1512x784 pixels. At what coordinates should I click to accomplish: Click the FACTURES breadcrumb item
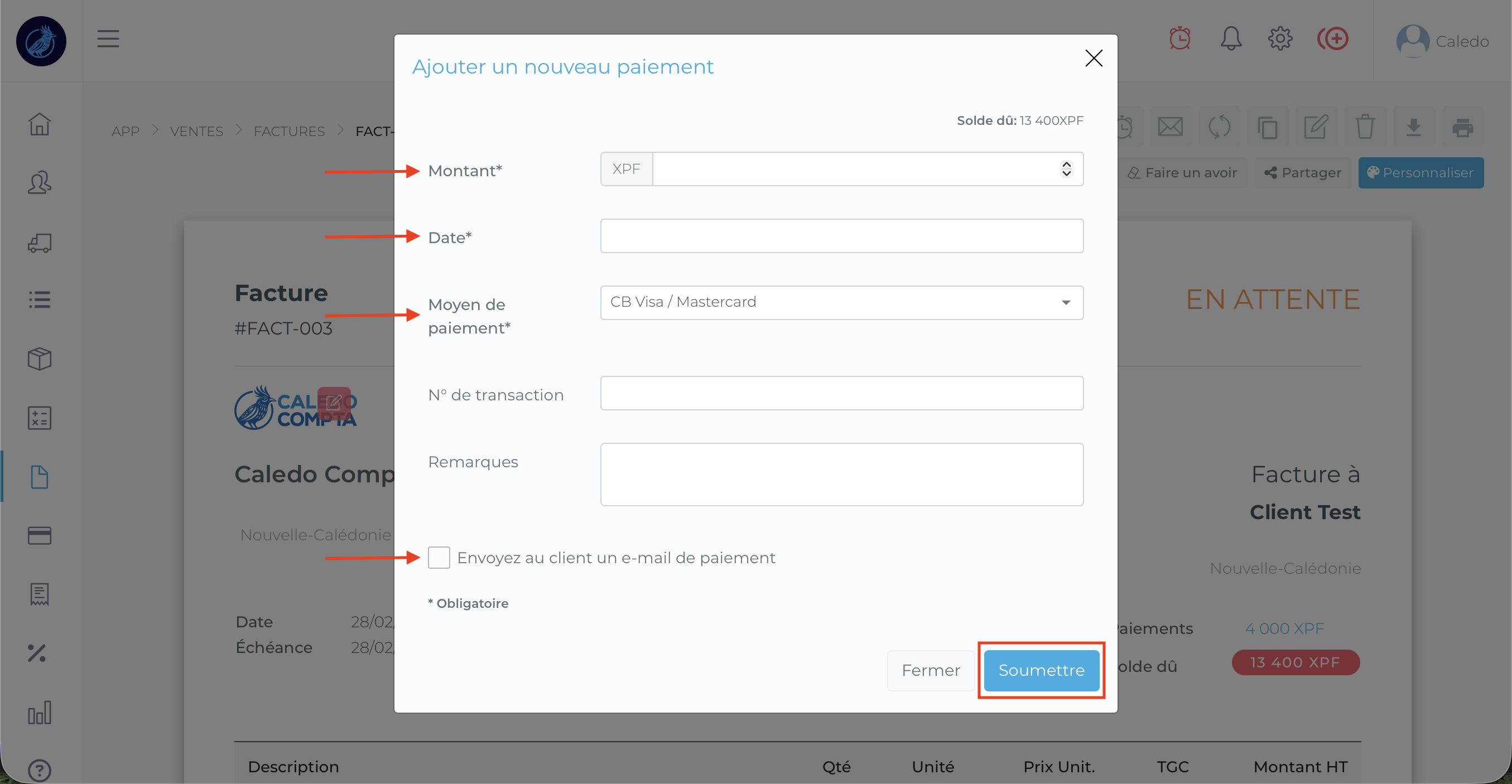tap(289, 132)
